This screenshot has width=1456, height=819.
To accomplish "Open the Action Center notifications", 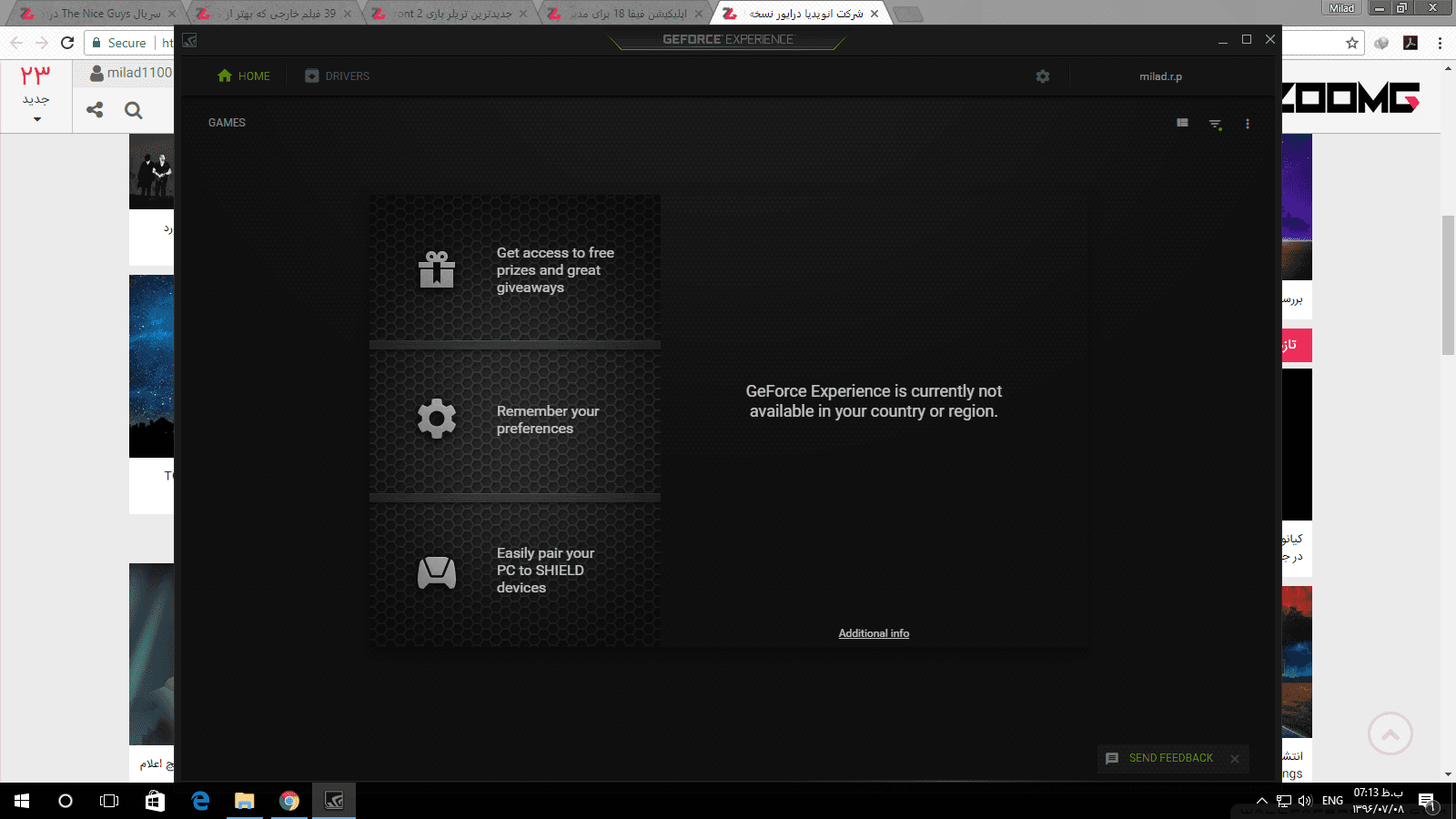I will pos(1427,801).
